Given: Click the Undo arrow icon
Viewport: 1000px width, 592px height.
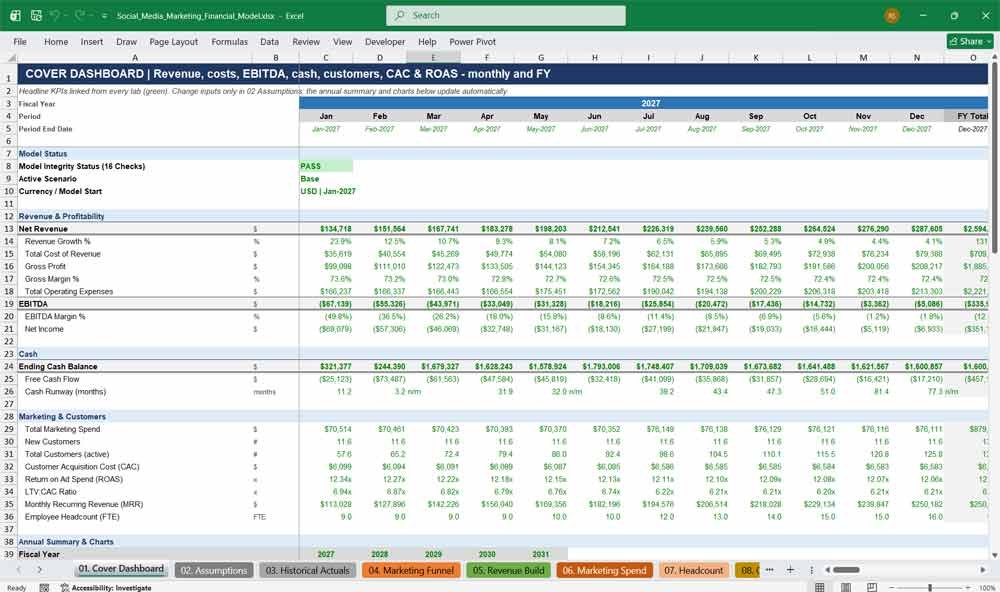Looking at the screenshot, I should tap(55, 15).
